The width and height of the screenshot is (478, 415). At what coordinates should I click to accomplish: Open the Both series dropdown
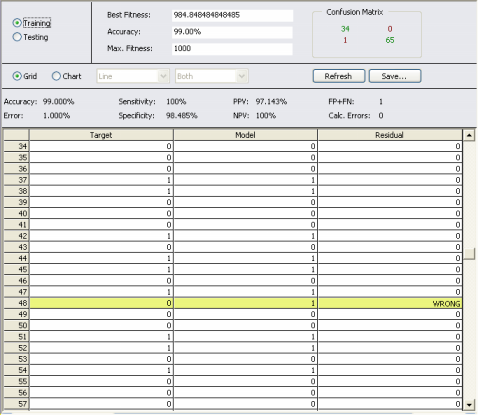click(212, 76)
